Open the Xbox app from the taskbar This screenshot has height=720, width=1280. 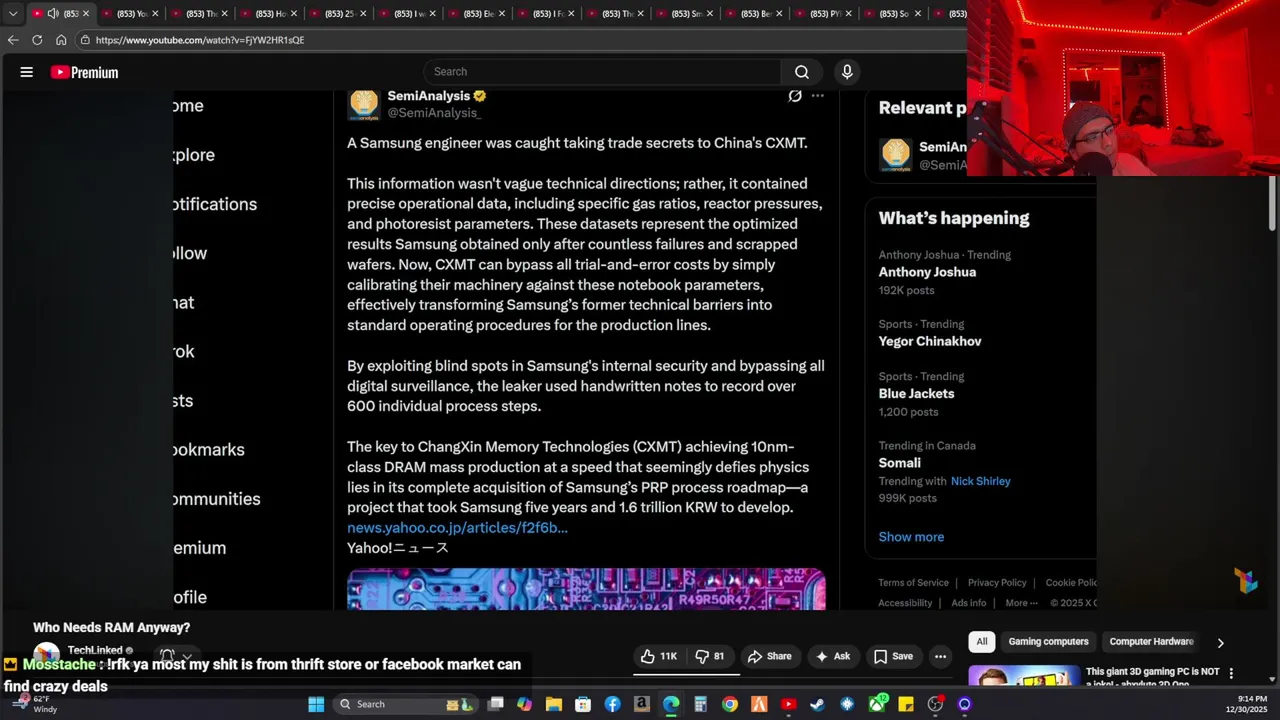pos(877,704)
